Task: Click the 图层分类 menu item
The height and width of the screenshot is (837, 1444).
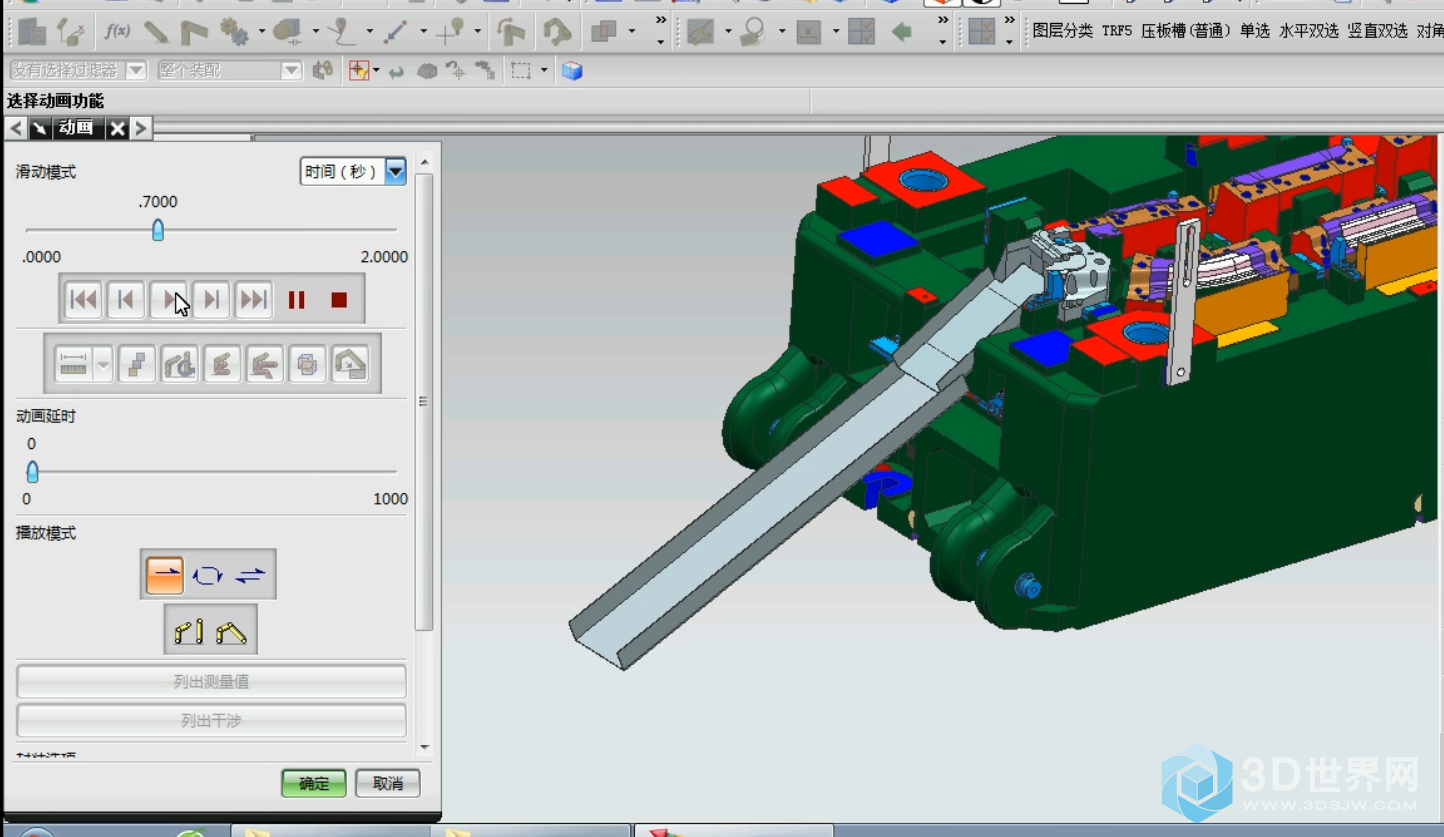Action: click(1062, 31)
